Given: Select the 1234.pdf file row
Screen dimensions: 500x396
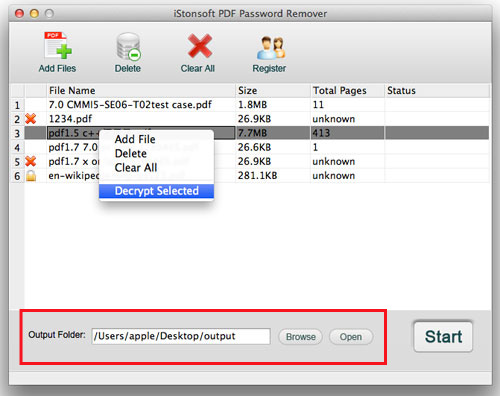Looking at the screenshot, I should click(250, 119).
